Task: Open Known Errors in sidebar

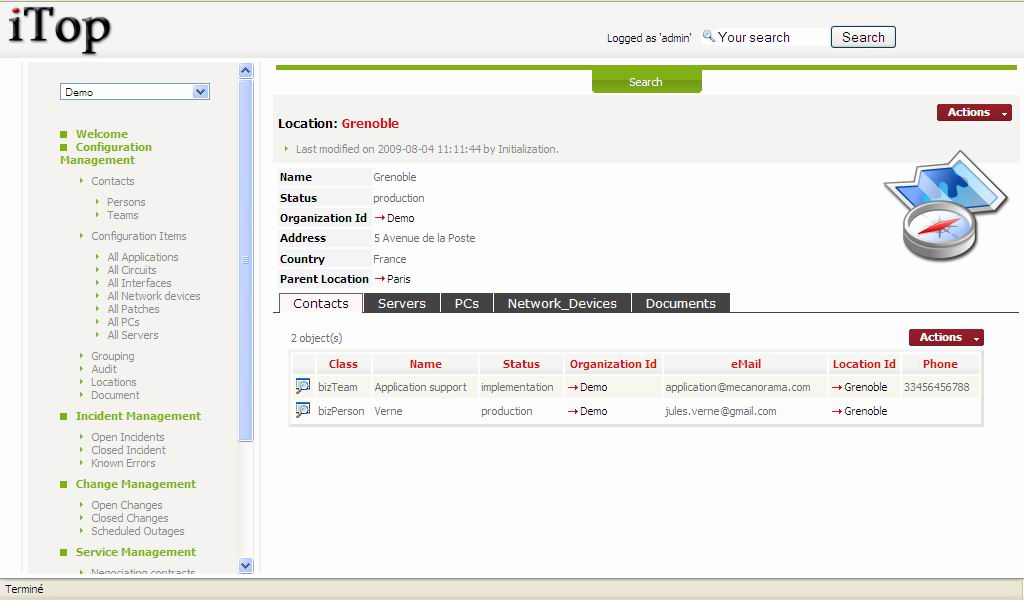Action: point(123,463)
